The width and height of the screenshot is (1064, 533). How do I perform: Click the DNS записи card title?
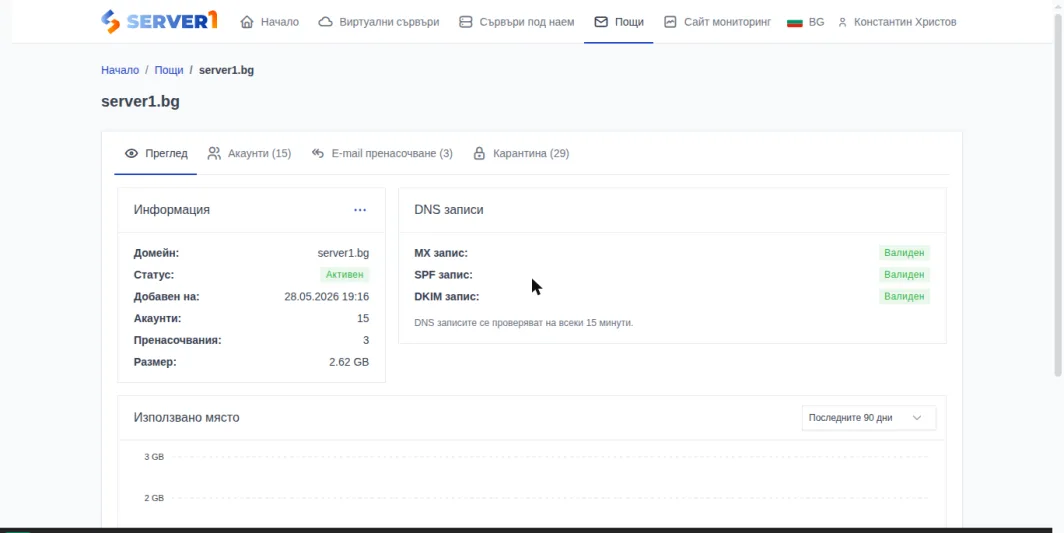pyautogui.click(x=449, y=210)
